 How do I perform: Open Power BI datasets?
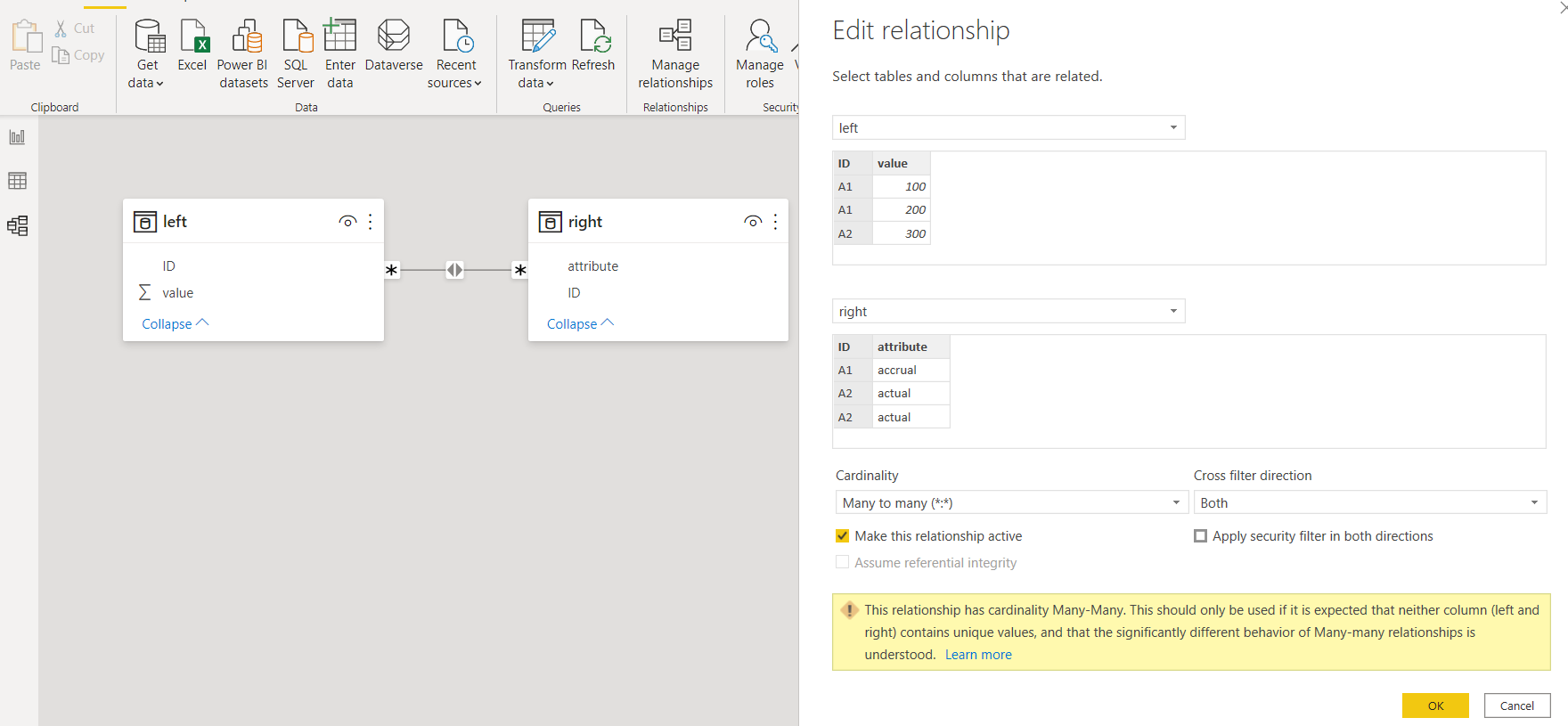(247, 36)
